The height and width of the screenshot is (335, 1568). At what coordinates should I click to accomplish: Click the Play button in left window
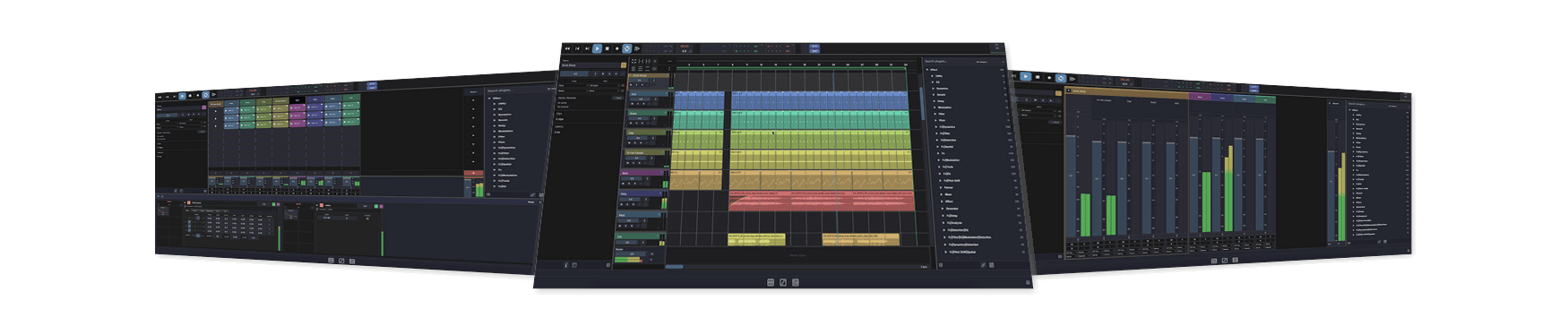tap(182, 95)
